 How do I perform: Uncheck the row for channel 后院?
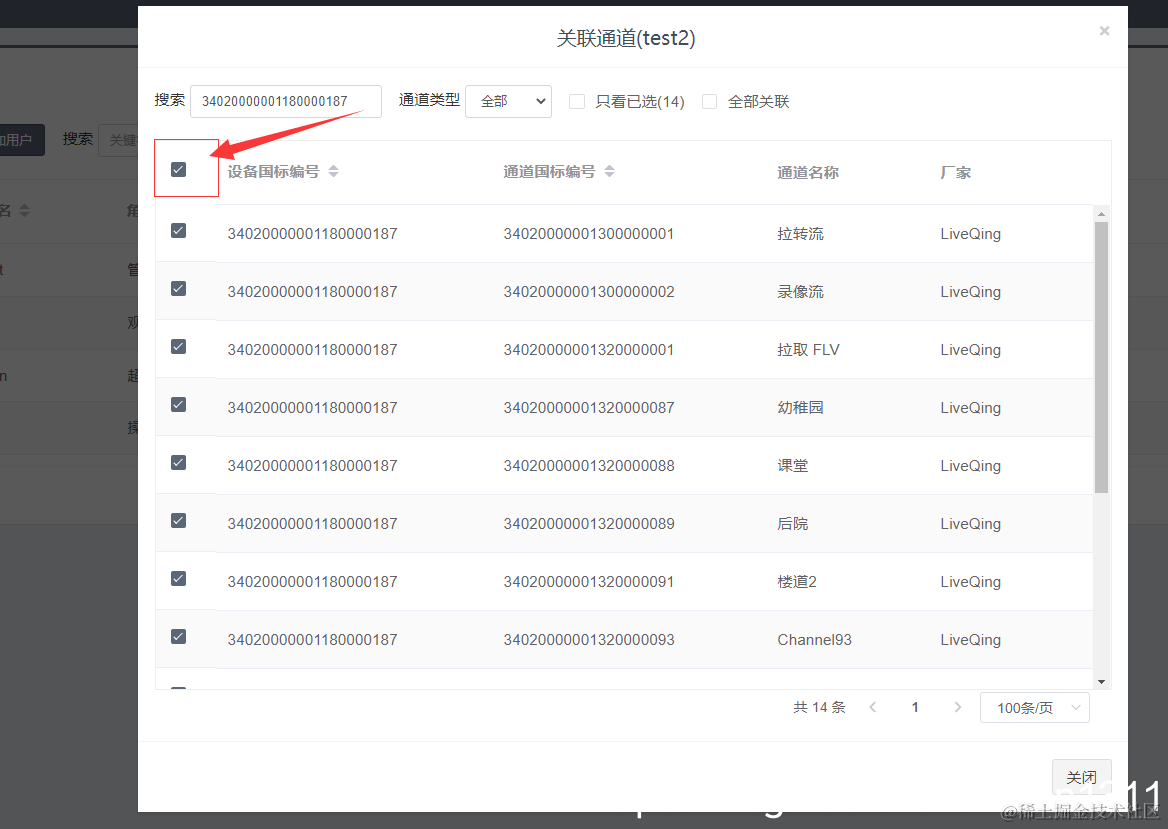coord(178,521)
